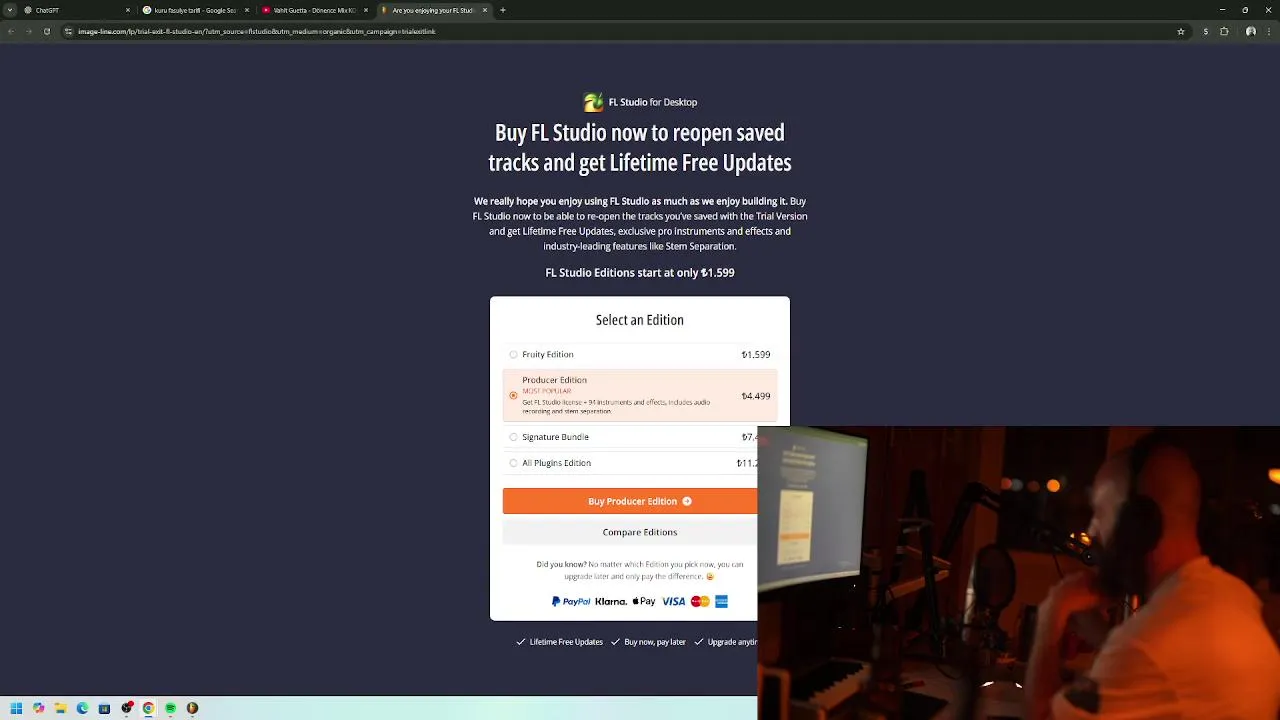Launch Microsoft Edge from the taskbar

[x=82, y=708]
